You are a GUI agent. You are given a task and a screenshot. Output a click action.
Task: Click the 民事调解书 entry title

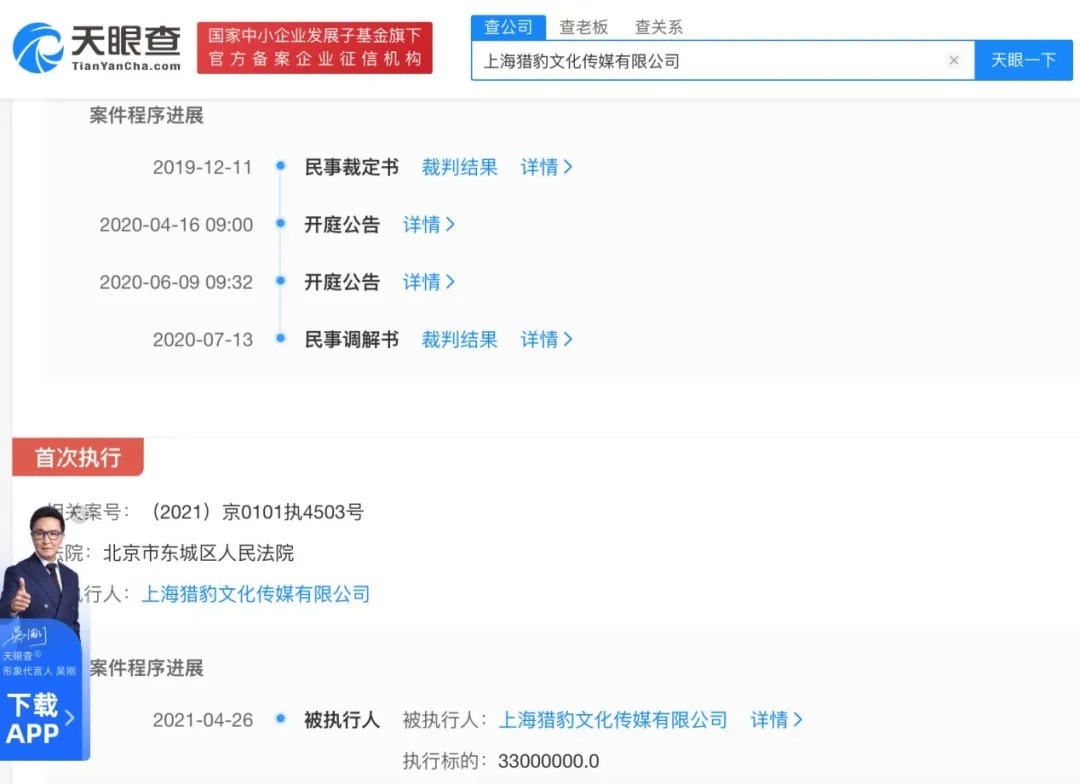point(351,340)
